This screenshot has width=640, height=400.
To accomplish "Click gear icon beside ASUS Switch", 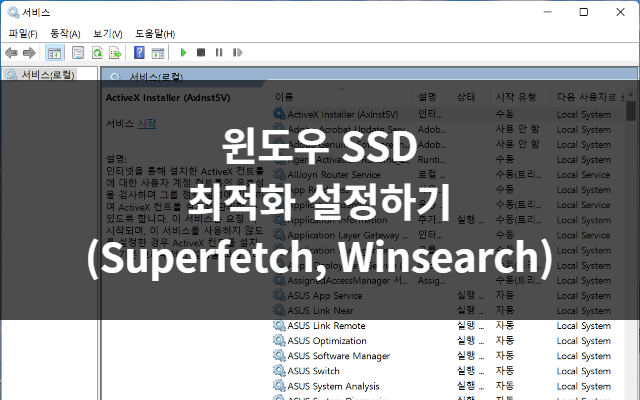I will tap(279, 371).
